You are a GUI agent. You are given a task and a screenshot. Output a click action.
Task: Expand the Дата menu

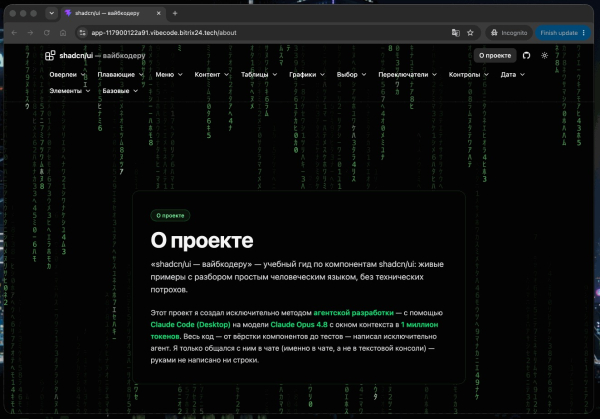click(x=512, y=75)
